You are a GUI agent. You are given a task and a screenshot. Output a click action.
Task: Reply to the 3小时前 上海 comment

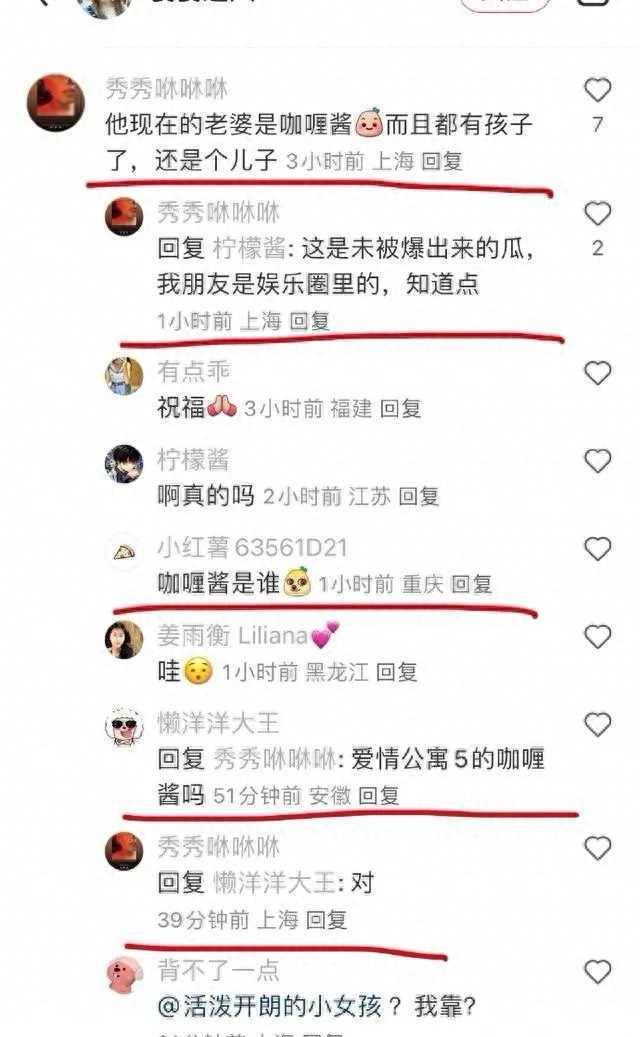coord(442,161)
